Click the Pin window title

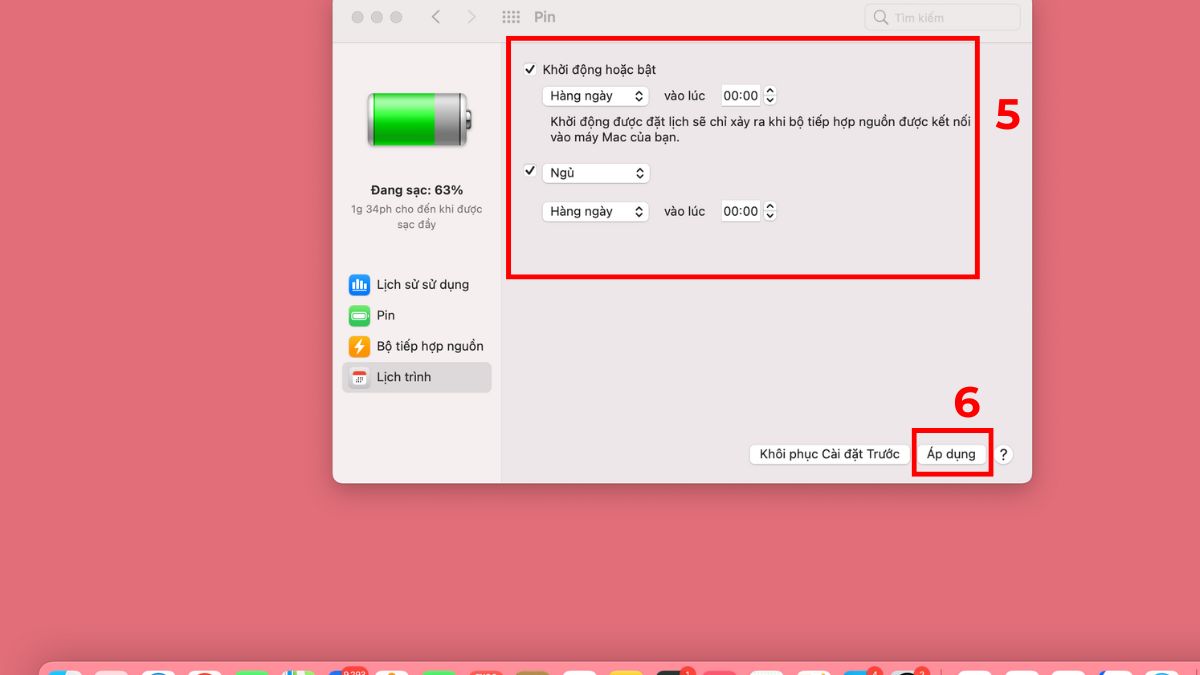[x=545, y=17]
